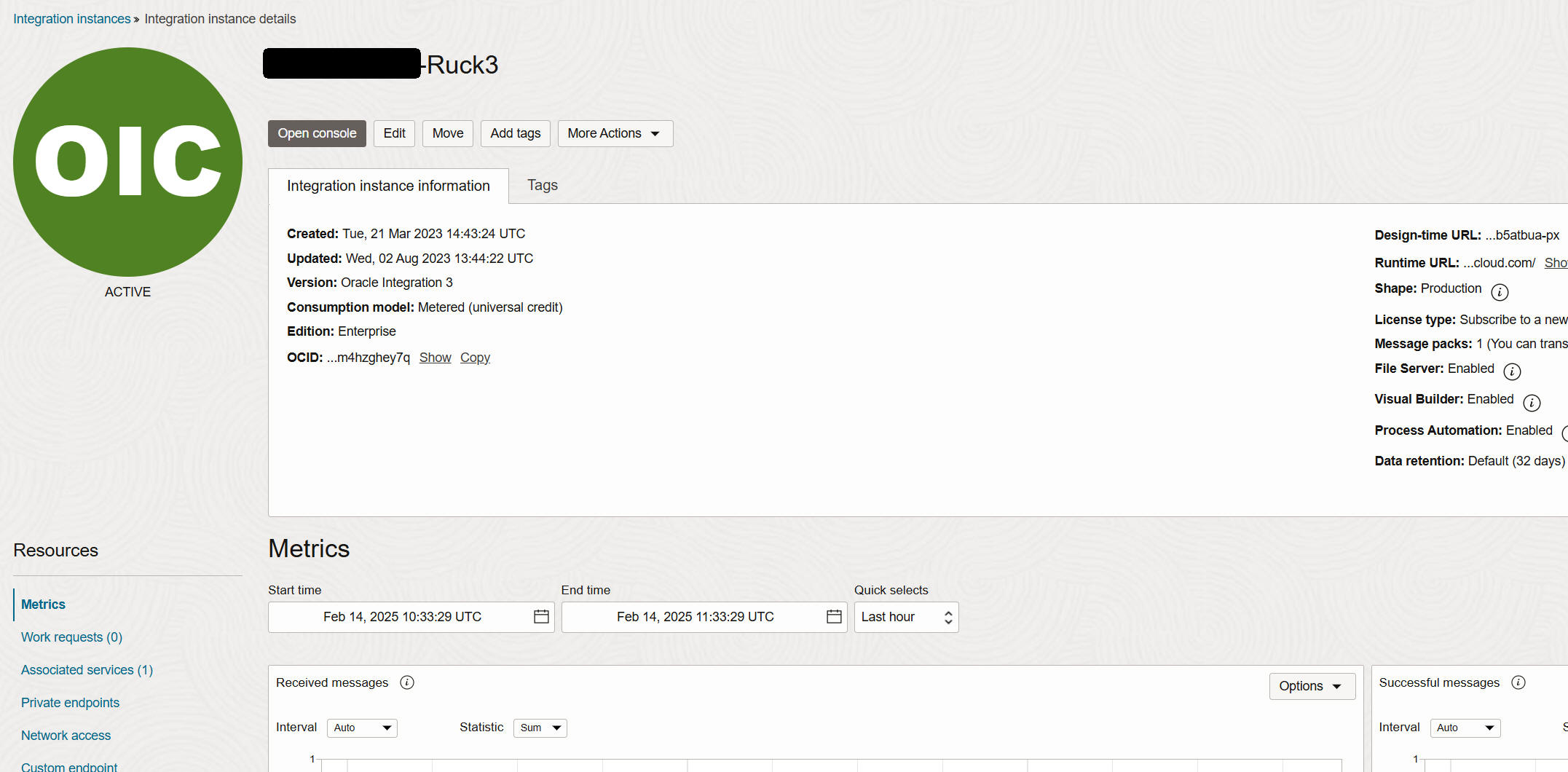The height and width of the screenshot is (772, 1568).
Task: Click the Resources section heading
Action: [55, 551]
